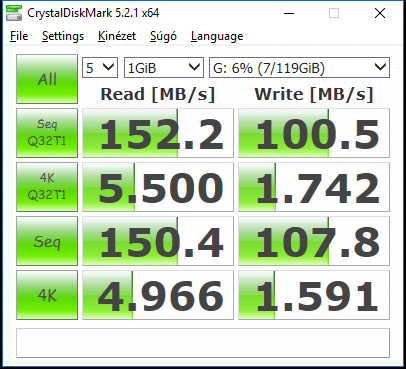Open the Kinézet menu
This screenshot has height=369, width=406.
[117, 36]
